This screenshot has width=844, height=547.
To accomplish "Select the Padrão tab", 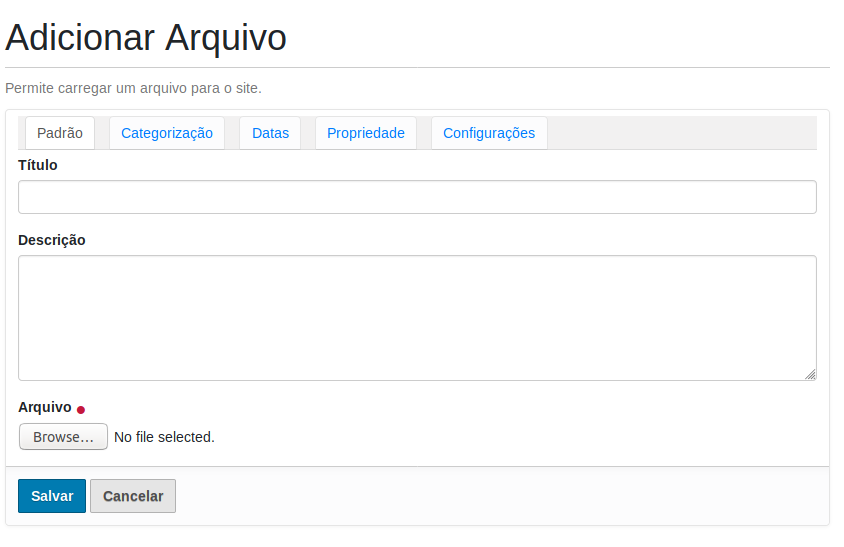I will click(x=60, y=133).
